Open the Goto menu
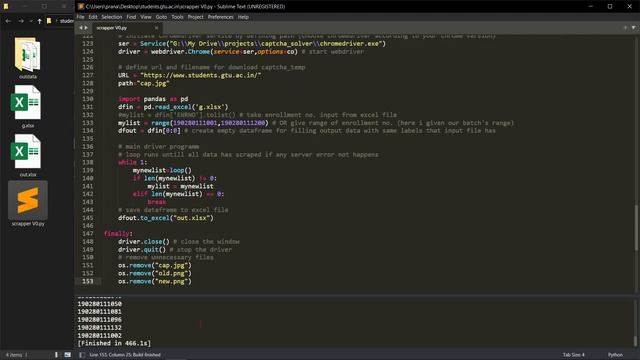640x360 pixels. 161,17
